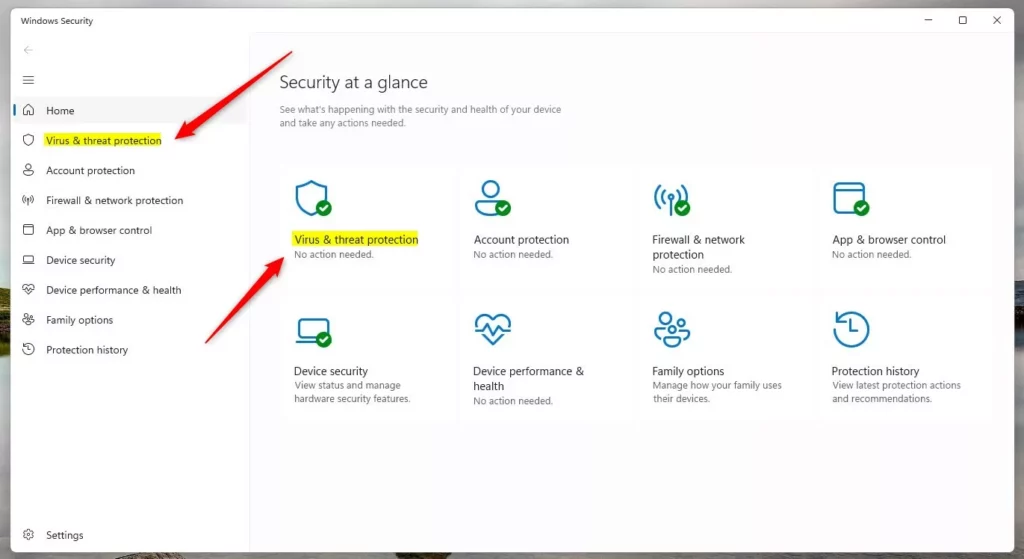The width and height of the screenshot is (1024, 559).
Task: Open the Protection history clock tile icon
Action: [x=850, y=329]
